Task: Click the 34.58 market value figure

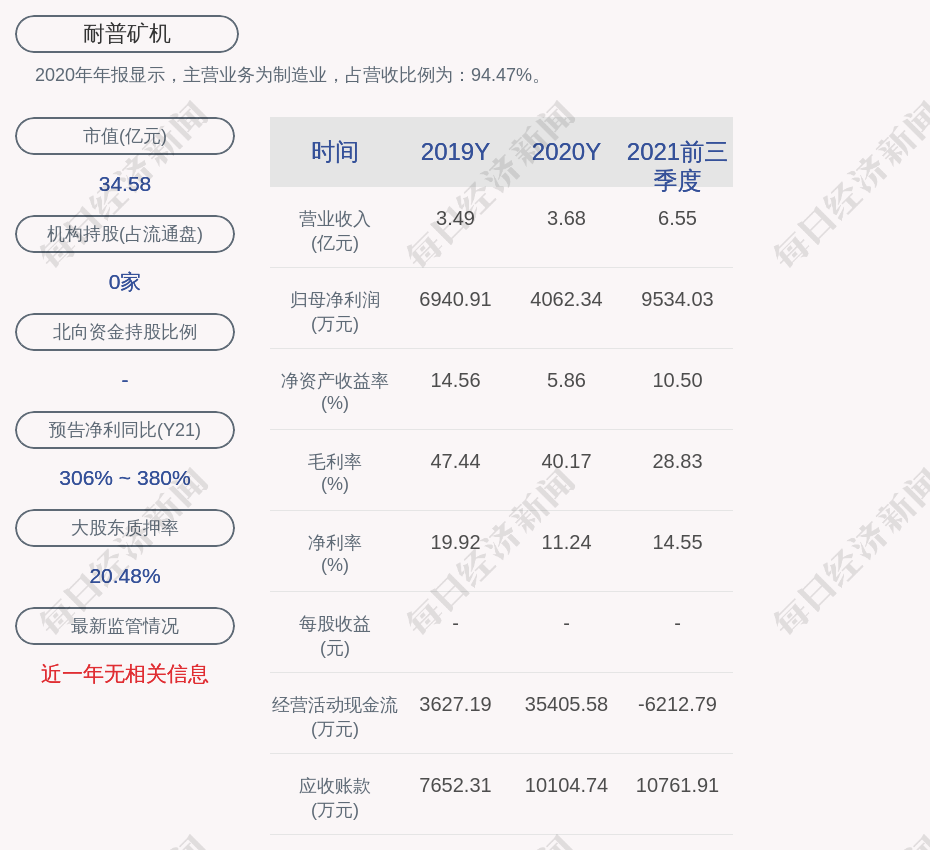Action: tap(125, 184)
